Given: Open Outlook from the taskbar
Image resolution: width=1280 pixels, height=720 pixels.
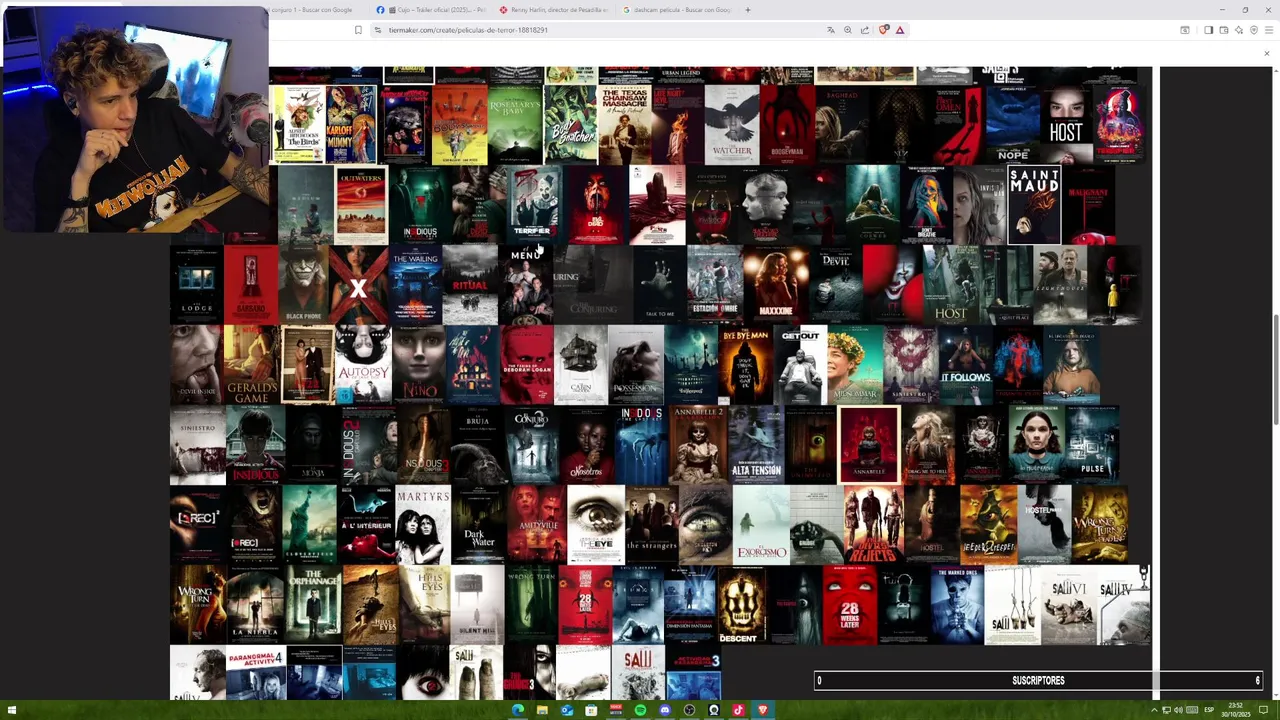Looking at the screenshot, I should tap(567, 710).
